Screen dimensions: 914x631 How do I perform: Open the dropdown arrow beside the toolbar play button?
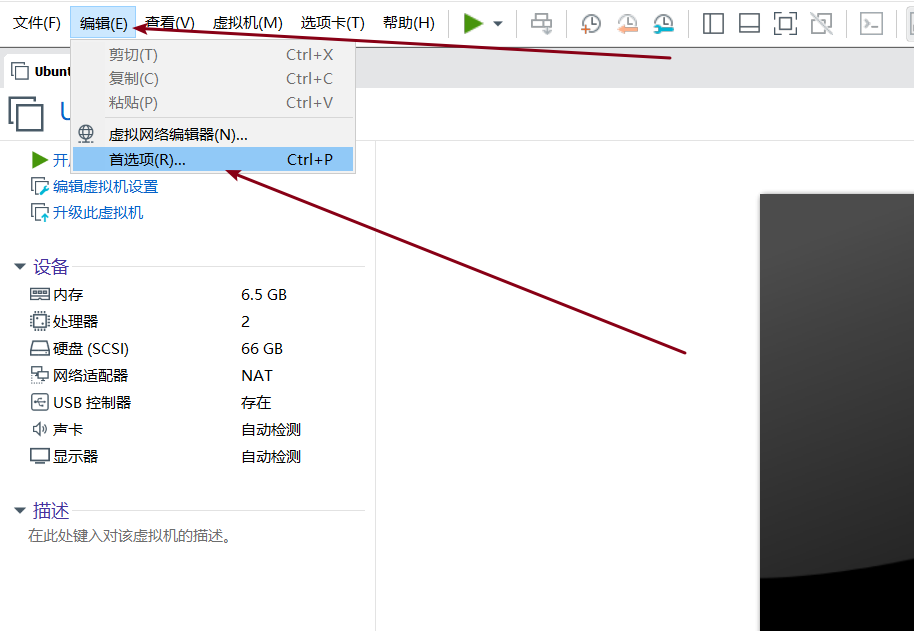click(x=498, y=24)
